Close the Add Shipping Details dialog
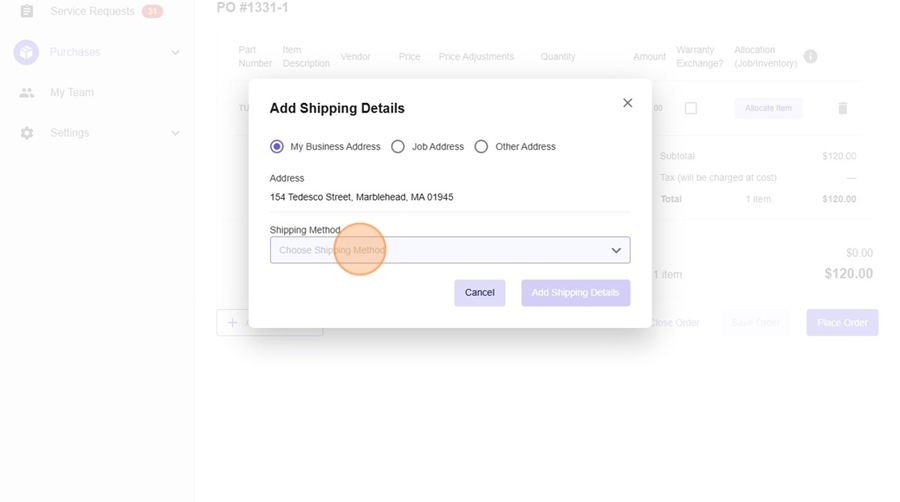Image resolution: width=900 pixels, height=502 pixels. (627, 103)
